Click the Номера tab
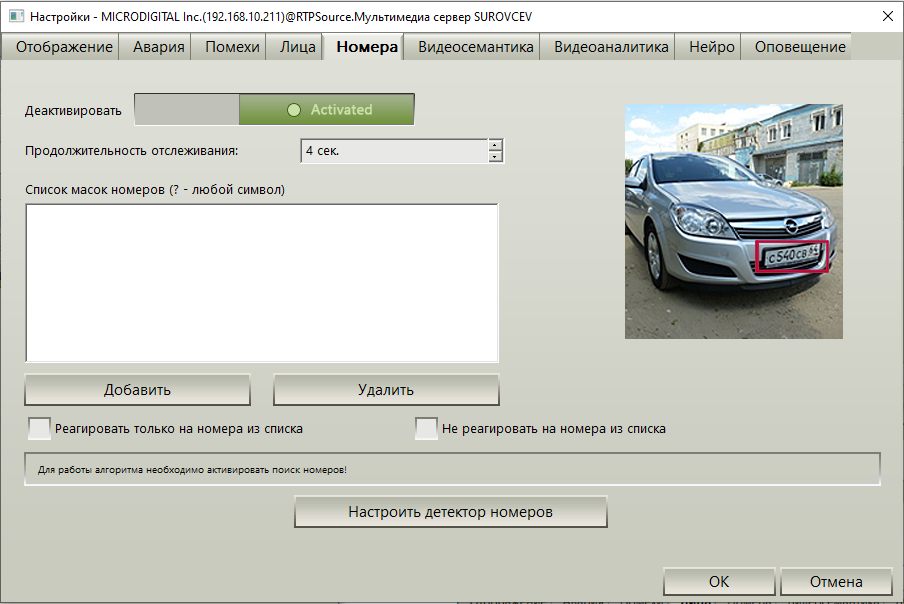 click(x=363, y=47)
